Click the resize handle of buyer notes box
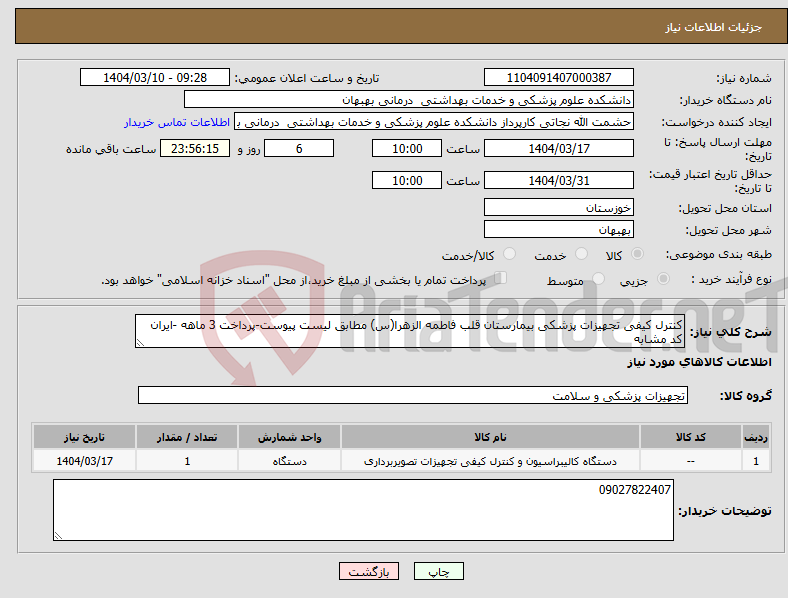 (58, 536)
